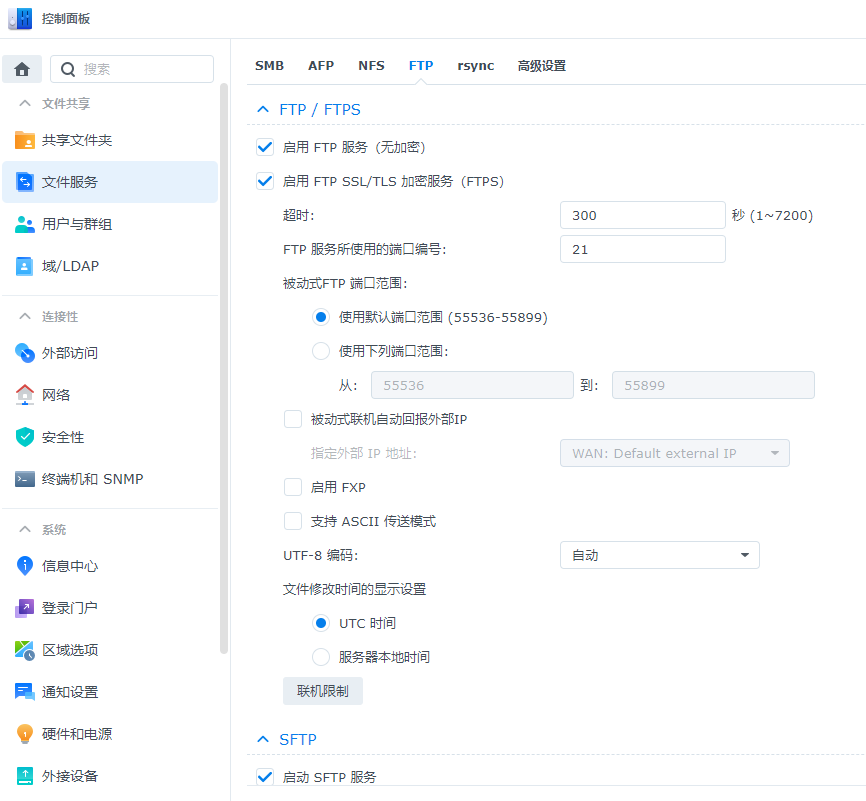Select 使用默认端口范围 radio button
This screenshot has height=801, width=866.
[321, 317]
